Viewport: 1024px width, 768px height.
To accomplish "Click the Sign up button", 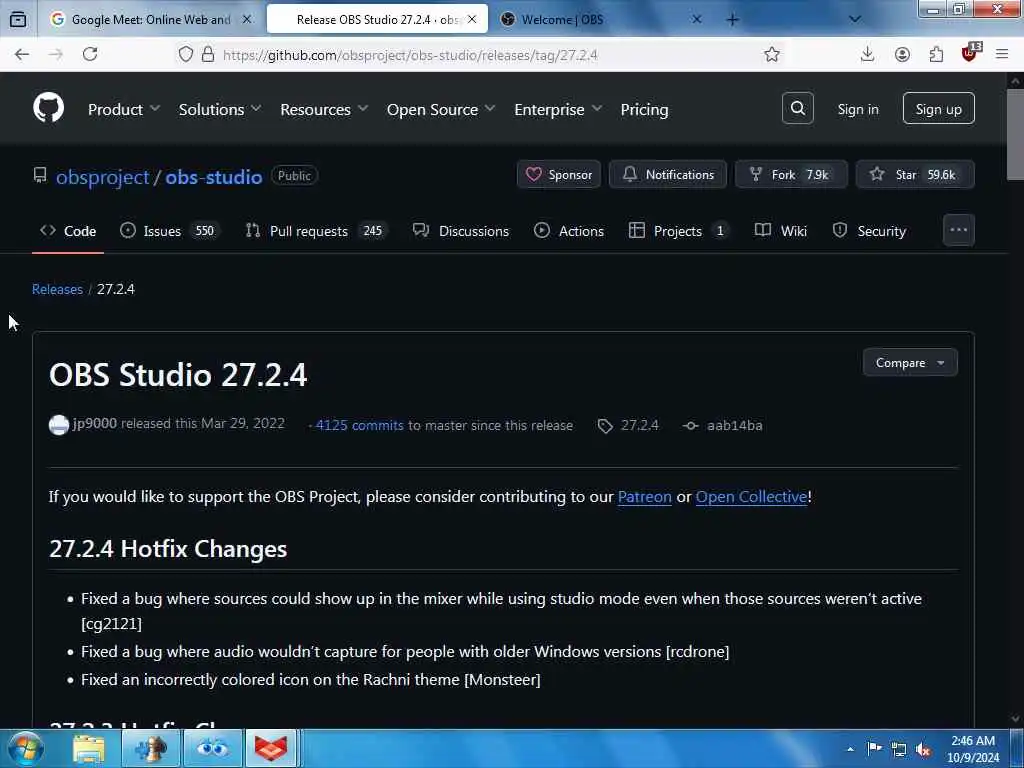I will [938, 108].
